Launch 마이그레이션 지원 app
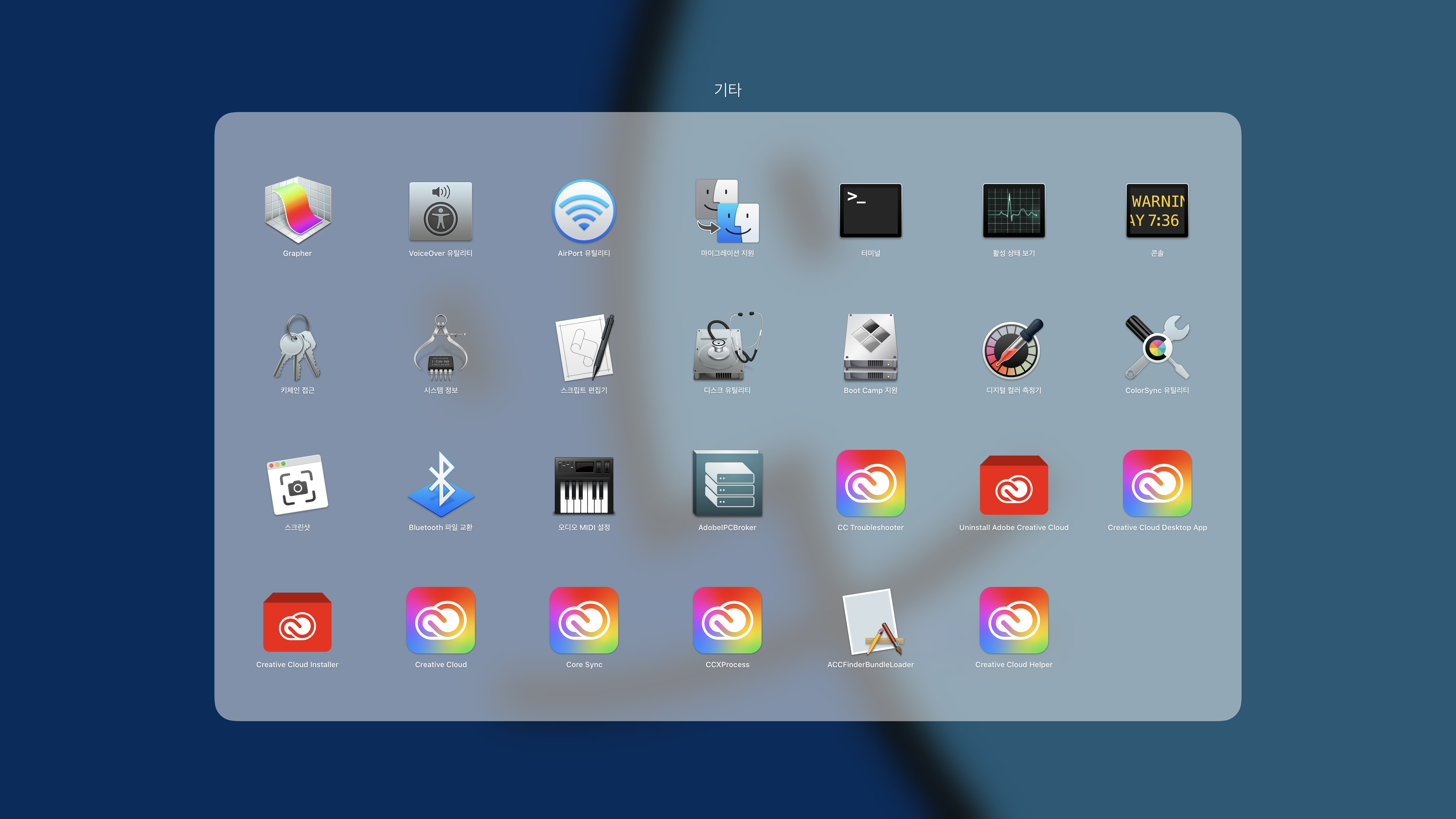Image resolution: width=1456 pixels, height=819 pixels. click(x=727, y=210)
